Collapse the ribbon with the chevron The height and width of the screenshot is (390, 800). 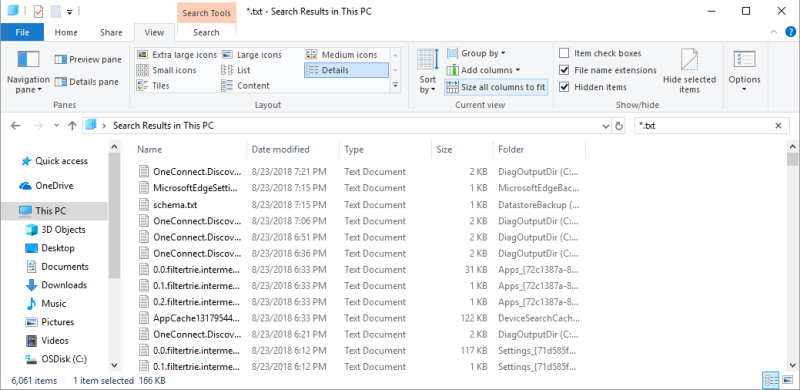[x=773, y=32]
